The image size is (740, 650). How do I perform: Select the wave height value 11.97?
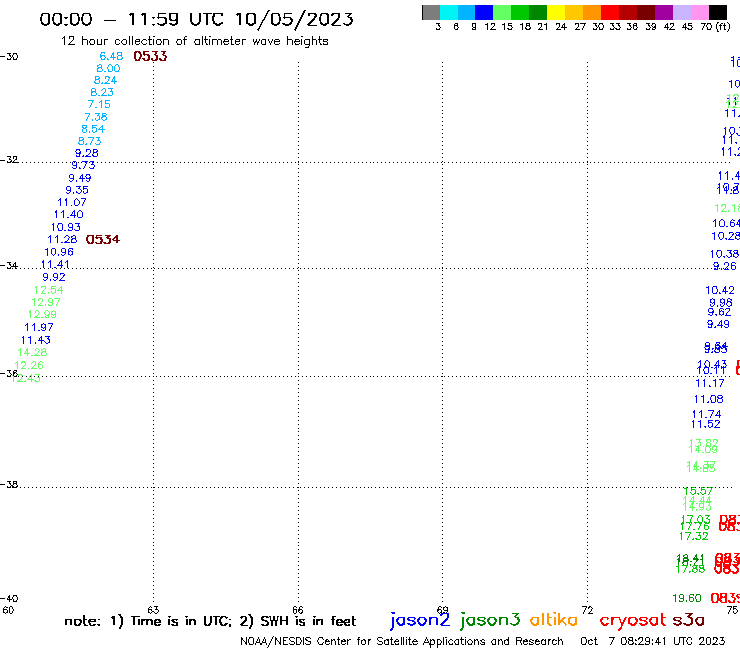[39, 327]
